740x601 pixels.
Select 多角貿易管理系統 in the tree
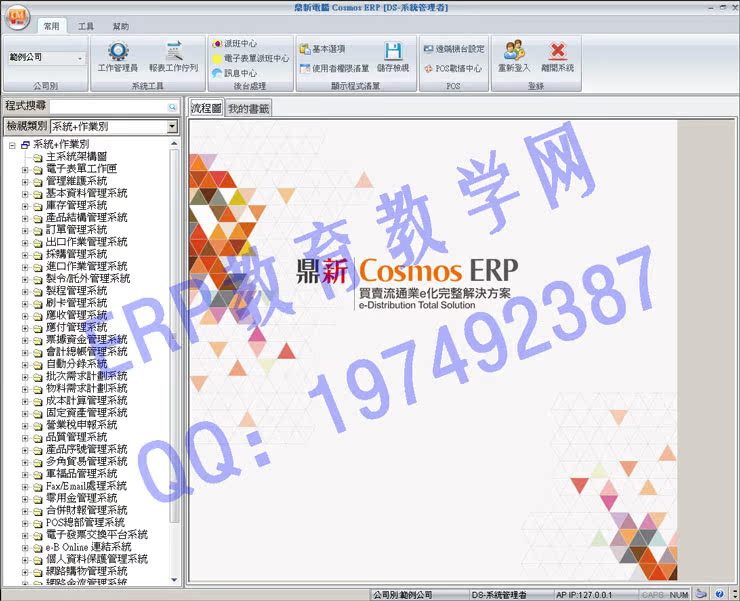point(86,462)
